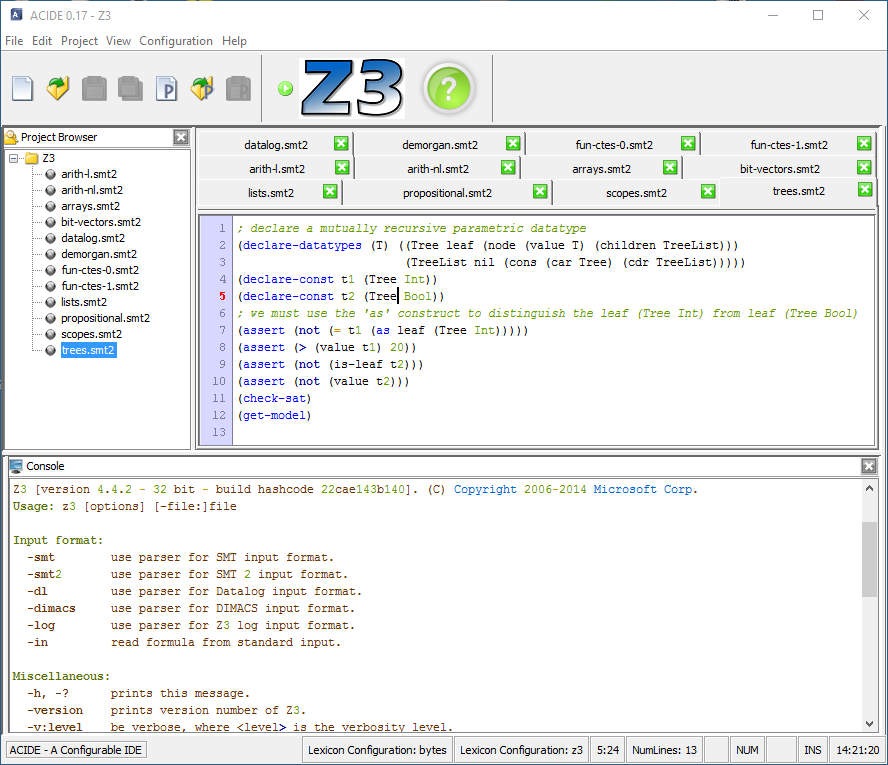Switch to the datalog.smt2 tab
The height and width of the screenshot is (765, 888).
tap(276, 145)
